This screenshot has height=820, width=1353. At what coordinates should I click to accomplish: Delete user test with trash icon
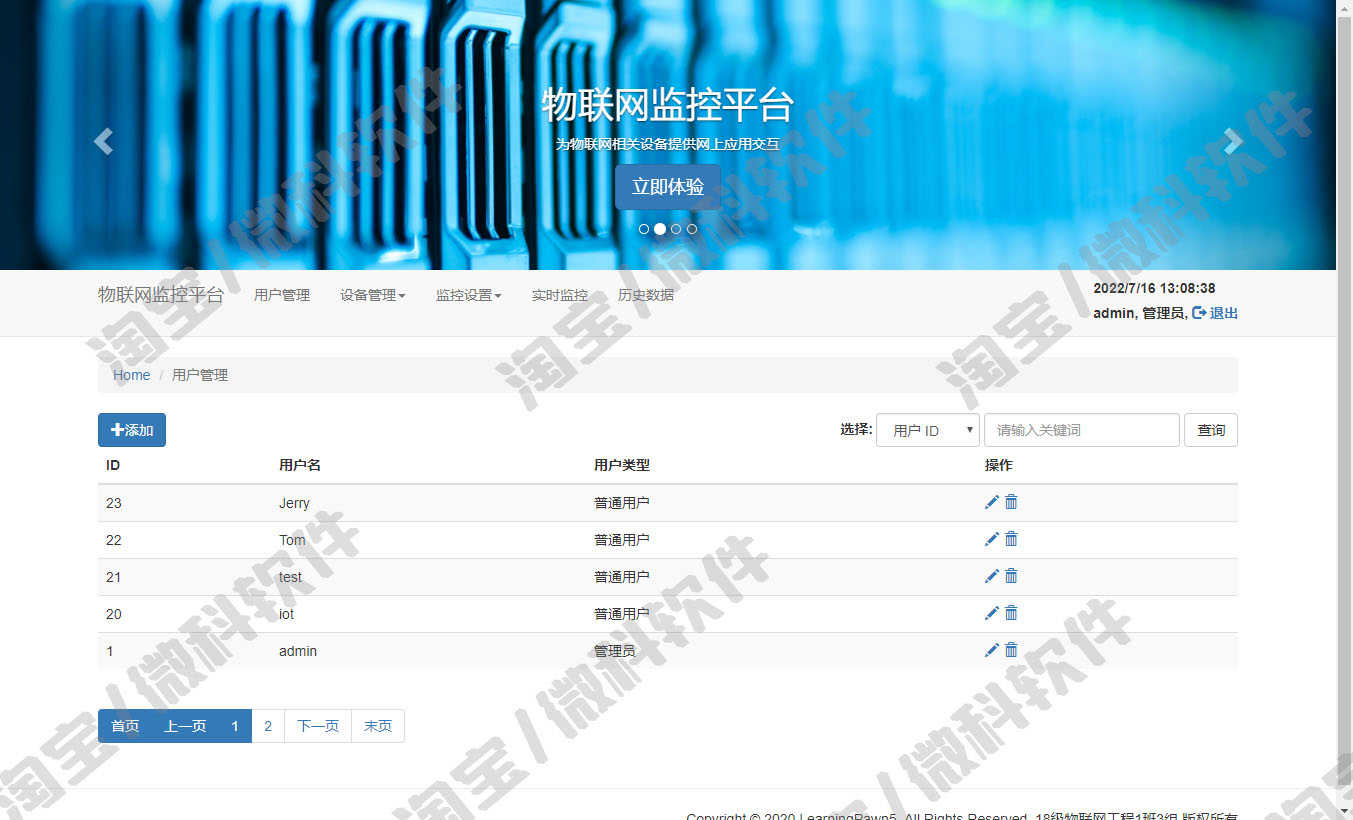(1011, 576)
